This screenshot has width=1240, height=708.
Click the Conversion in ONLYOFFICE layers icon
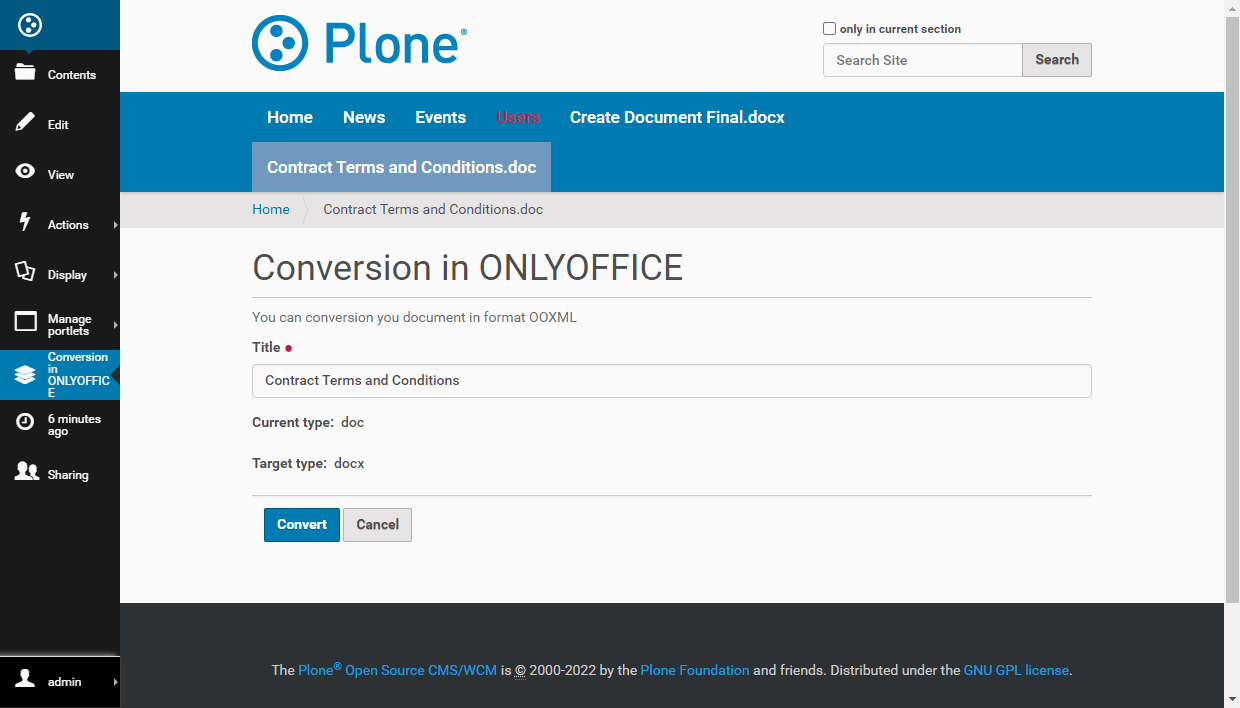point(26,375)
